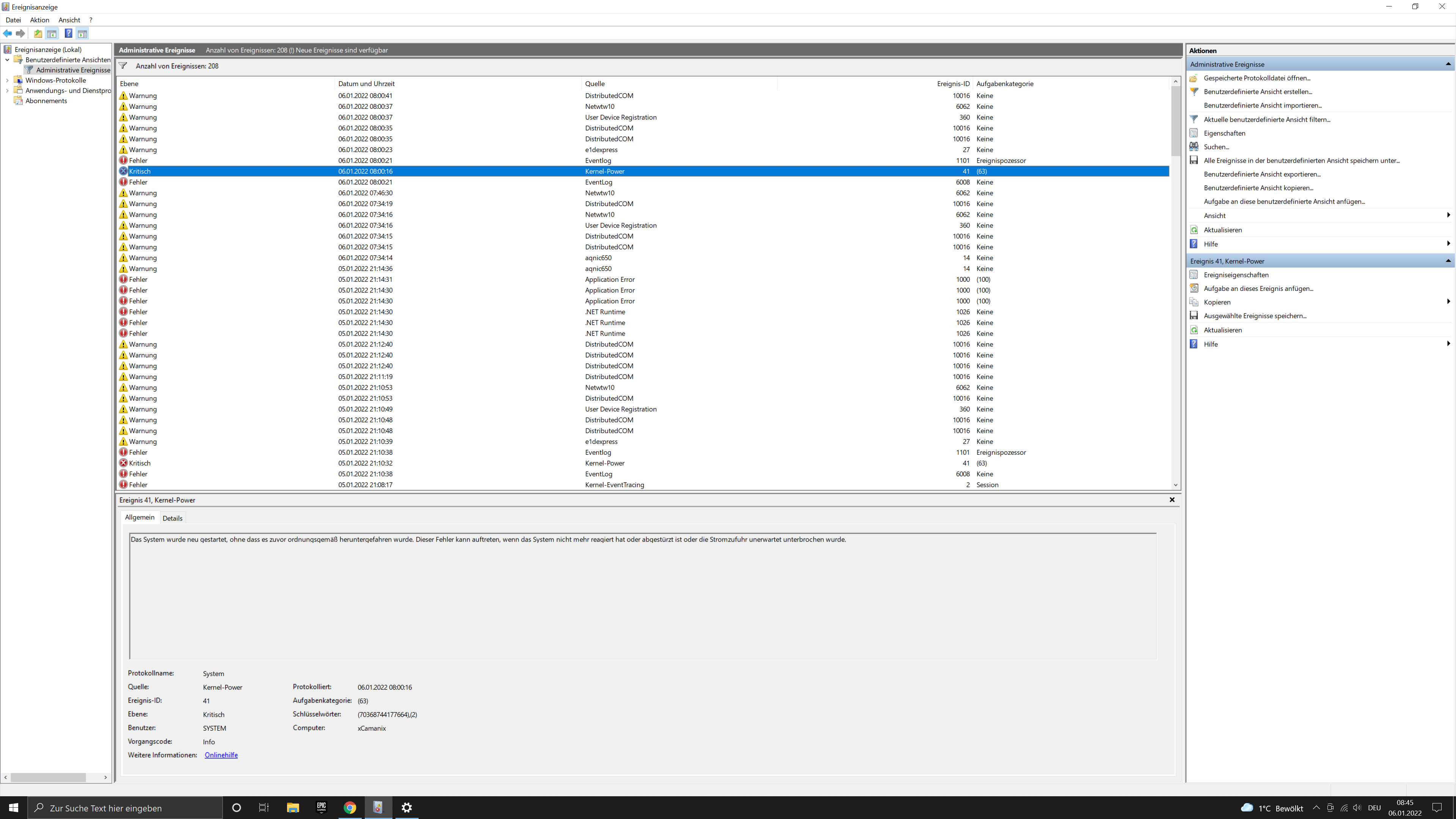Click the blue question mark Help toolbar icon
This screenshot has height=819, width=1456.
pyautogui.click(x=68, y=34)
